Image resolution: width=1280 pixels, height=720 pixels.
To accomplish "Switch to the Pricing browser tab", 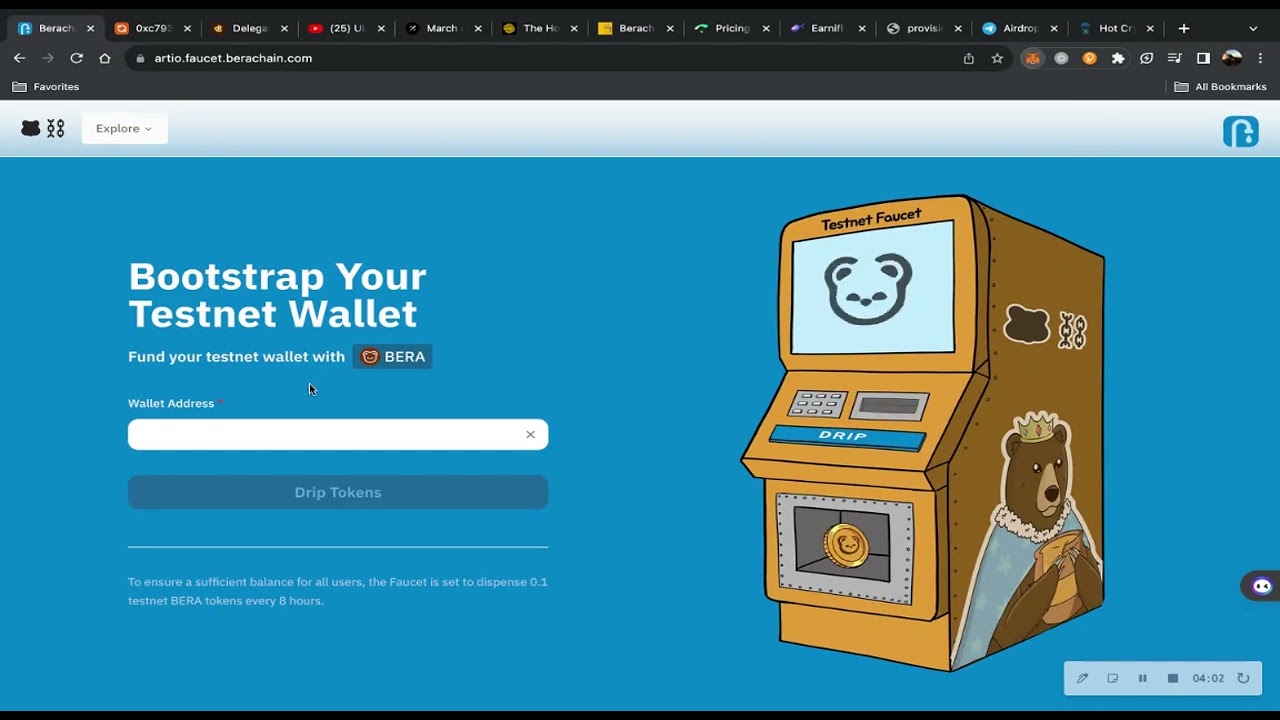I will click(x=732, y=28).
